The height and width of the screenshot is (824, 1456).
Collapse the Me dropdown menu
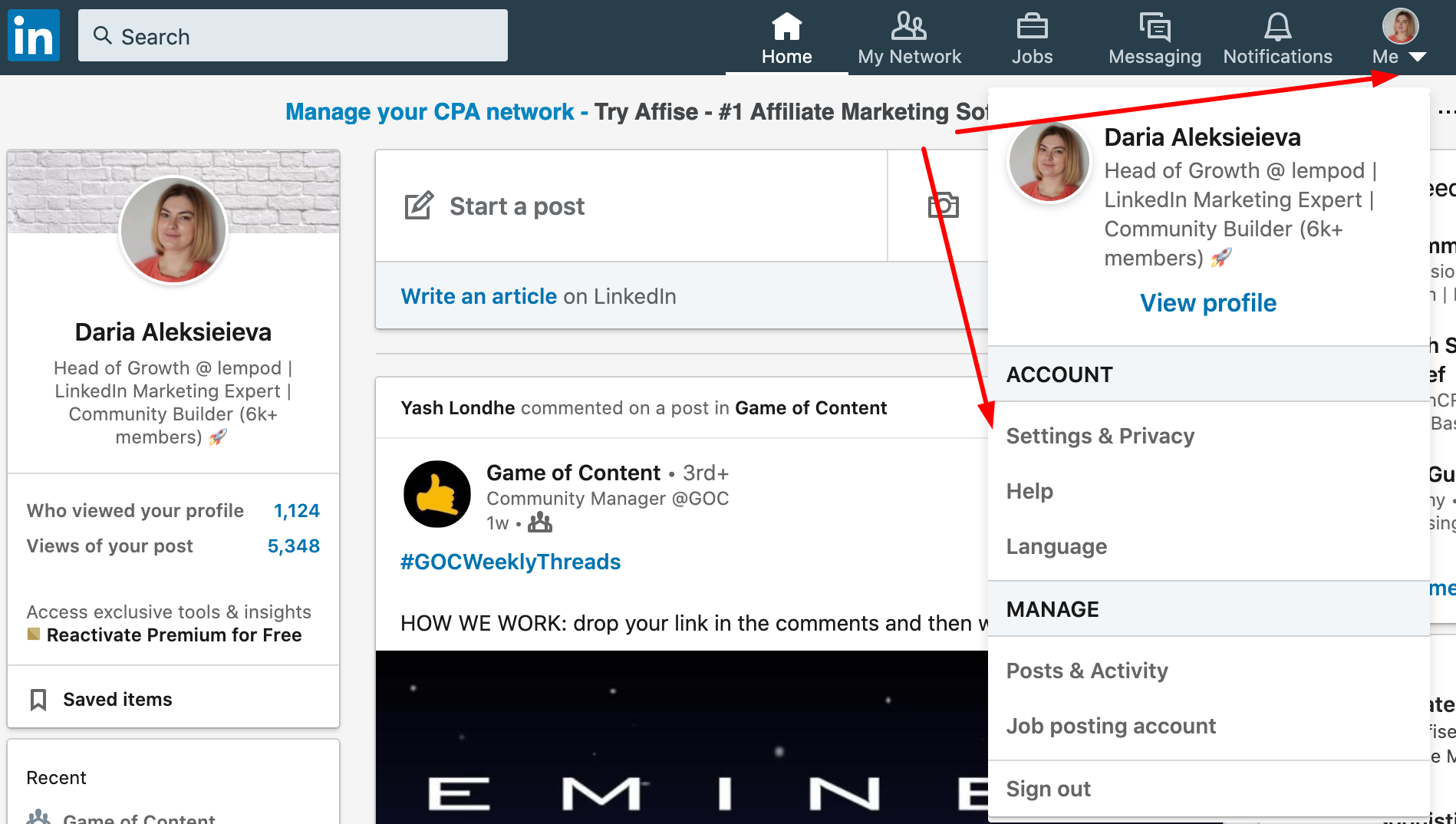pyautogui.click(x=1400, y=38)
